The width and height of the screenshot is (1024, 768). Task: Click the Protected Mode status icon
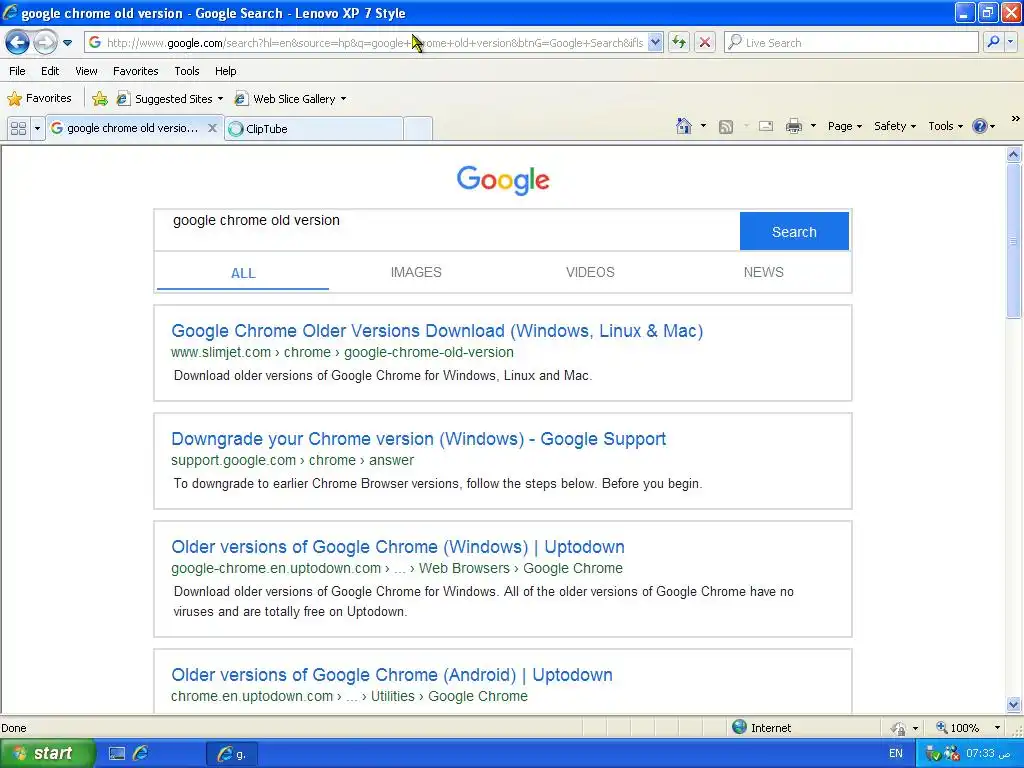click(x=899, y=728)
